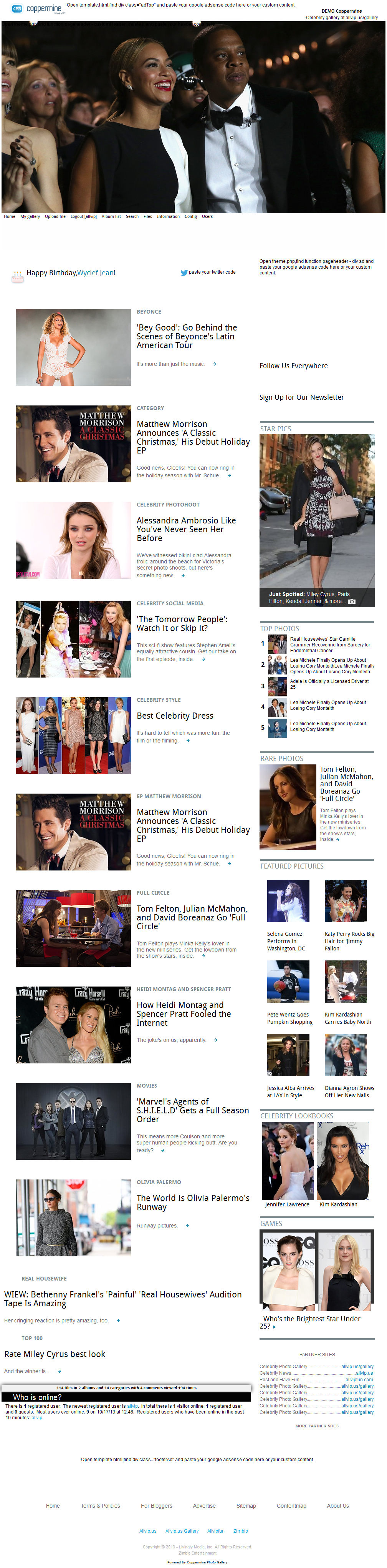Click the birthday cake icon
387x1568 pixels.
[17, 276]
